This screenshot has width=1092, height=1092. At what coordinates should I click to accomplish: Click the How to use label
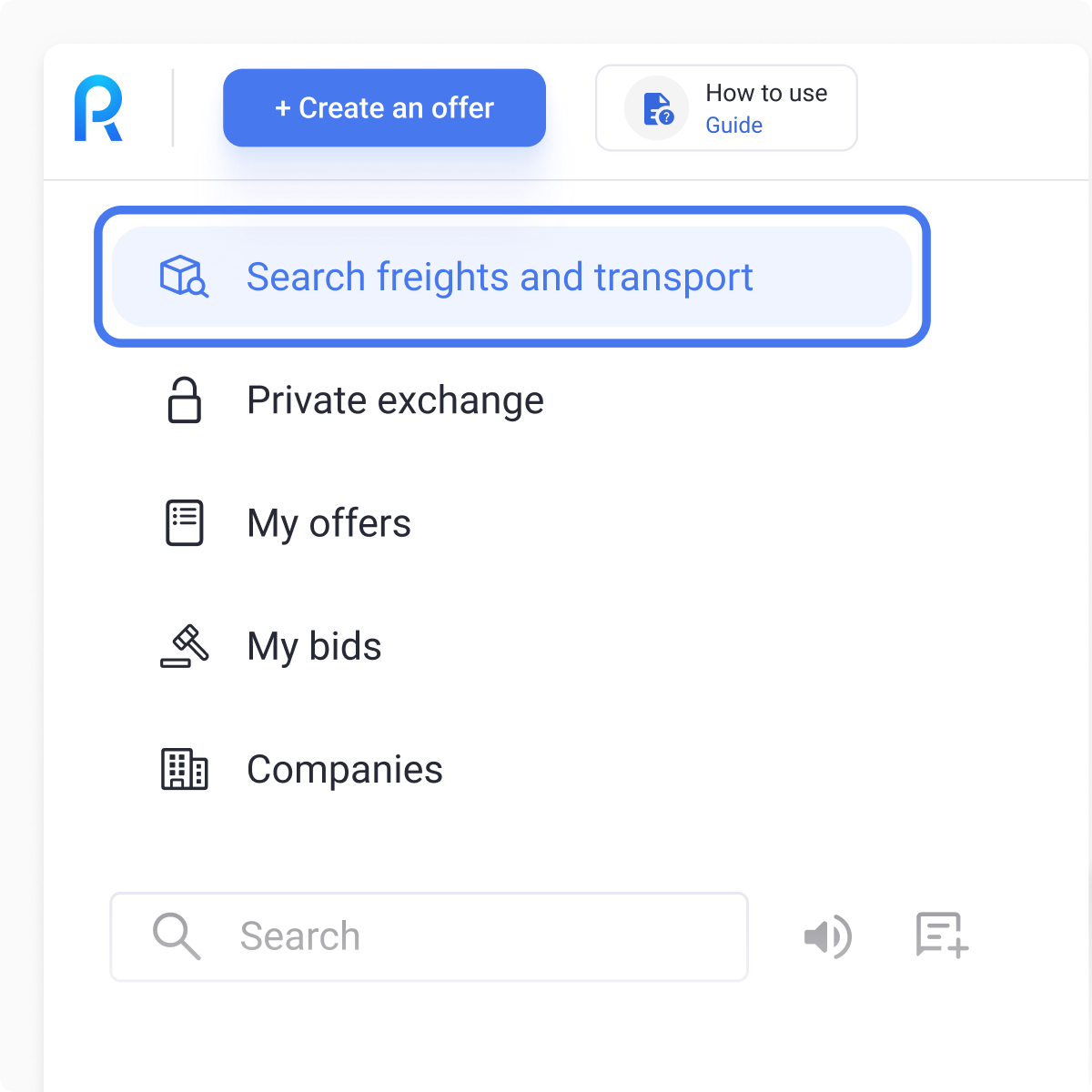766,93
